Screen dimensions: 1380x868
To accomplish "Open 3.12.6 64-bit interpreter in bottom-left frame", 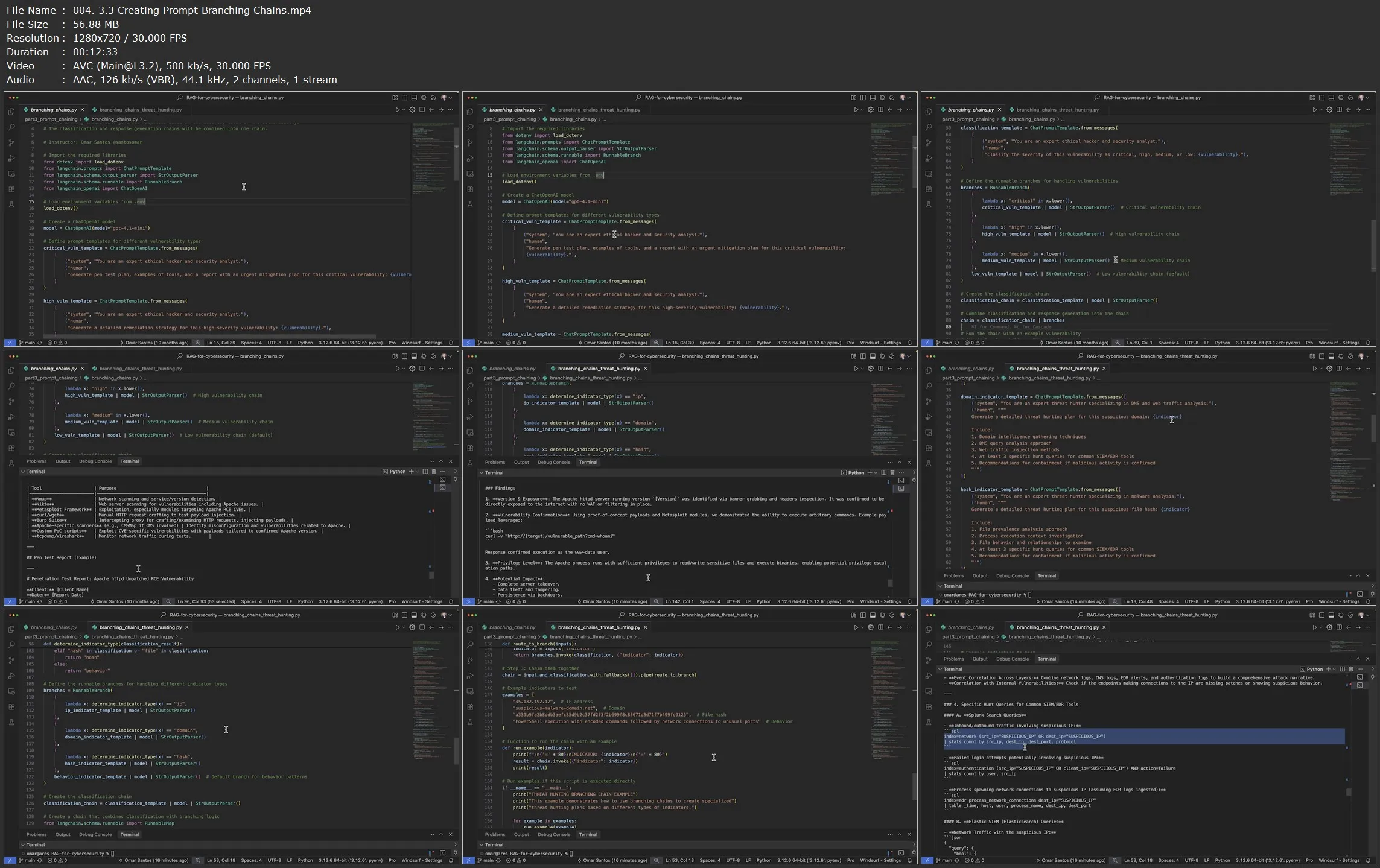I will click(x=351, y=860).
